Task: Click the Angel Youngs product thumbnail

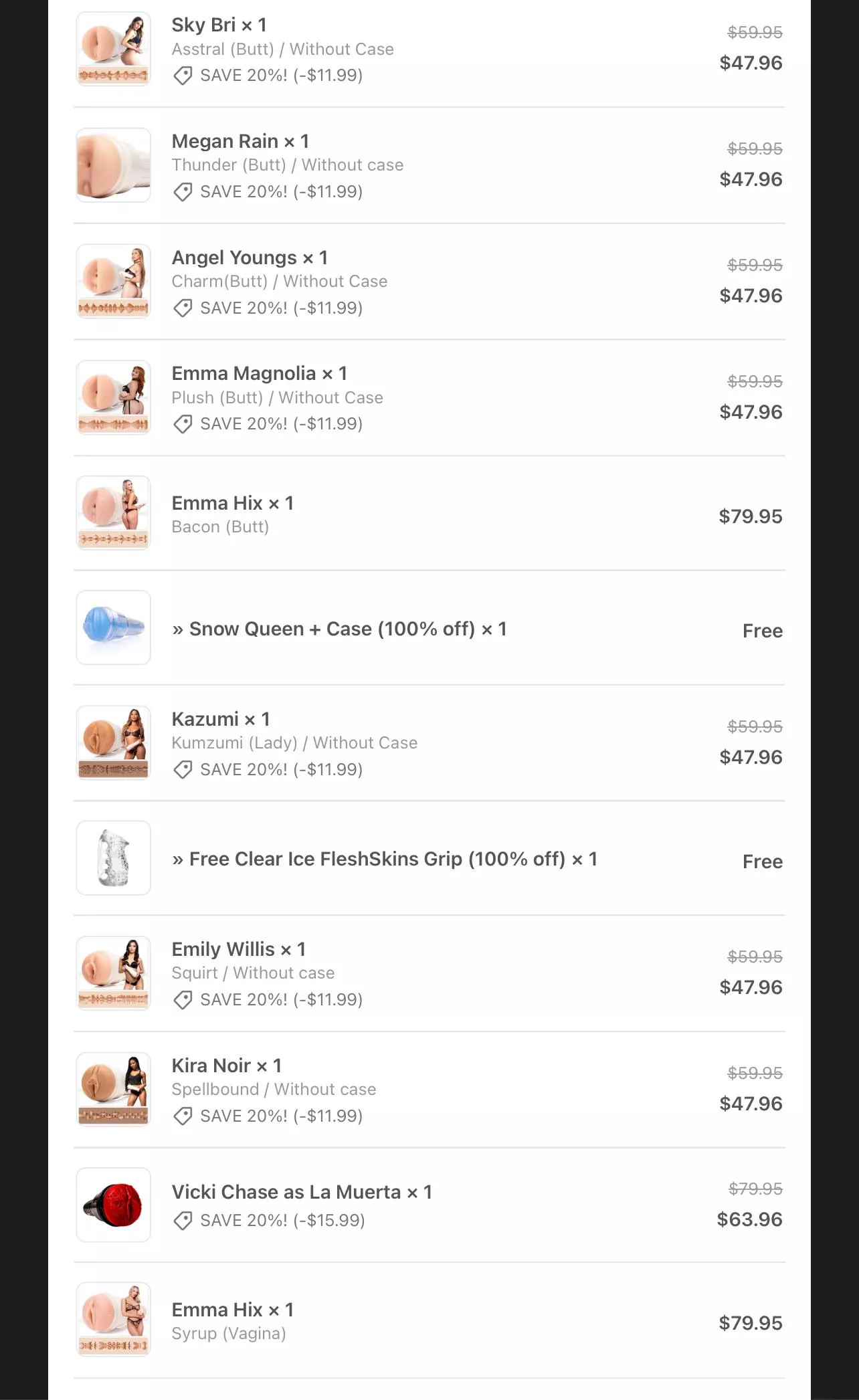Action: pos(114,282)
